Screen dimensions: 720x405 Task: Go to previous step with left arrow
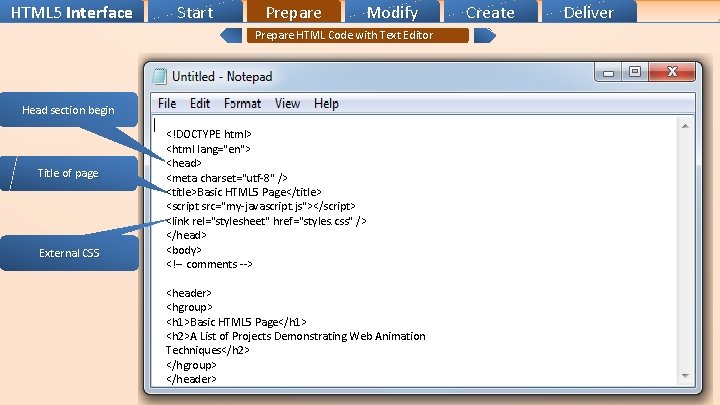tap(231, 35)
